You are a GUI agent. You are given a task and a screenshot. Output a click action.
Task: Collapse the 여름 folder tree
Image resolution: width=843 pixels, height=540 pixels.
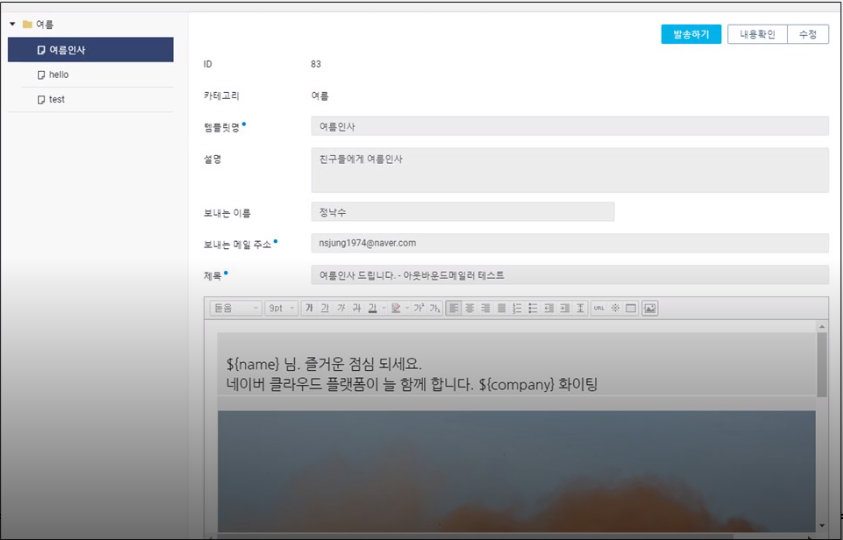pyautogui.click(x=13, y=24)
